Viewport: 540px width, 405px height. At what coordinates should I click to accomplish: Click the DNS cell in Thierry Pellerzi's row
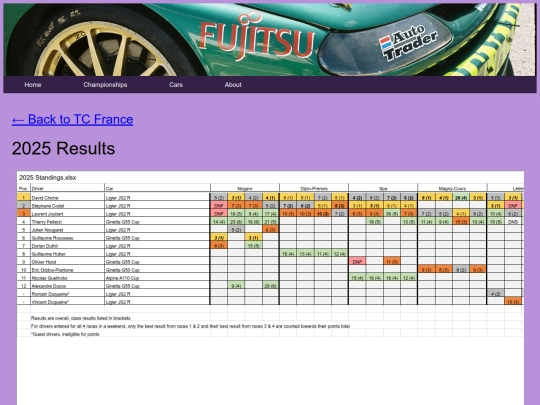pos(513,222)
